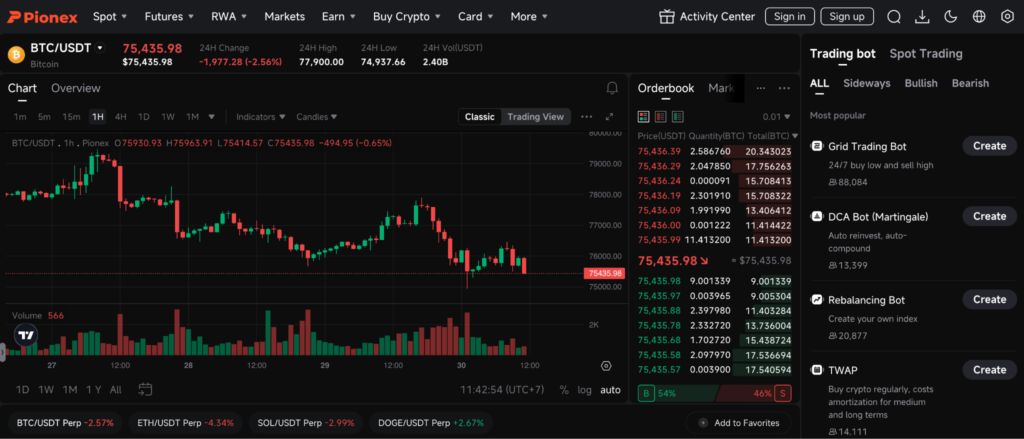The image size is (1024, 439).
Task: Toggle dark mode moon icon
Action: 950,17
